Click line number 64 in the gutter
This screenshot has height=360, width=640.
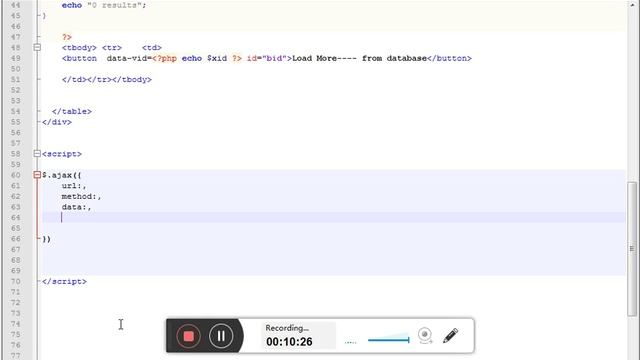(16, 218)
